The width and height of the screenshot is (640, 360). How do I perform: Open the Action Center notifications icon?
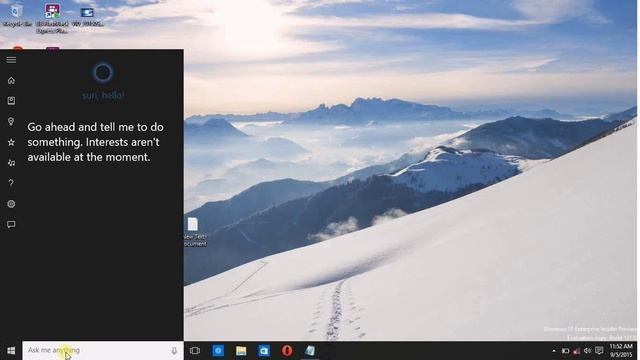599,351
